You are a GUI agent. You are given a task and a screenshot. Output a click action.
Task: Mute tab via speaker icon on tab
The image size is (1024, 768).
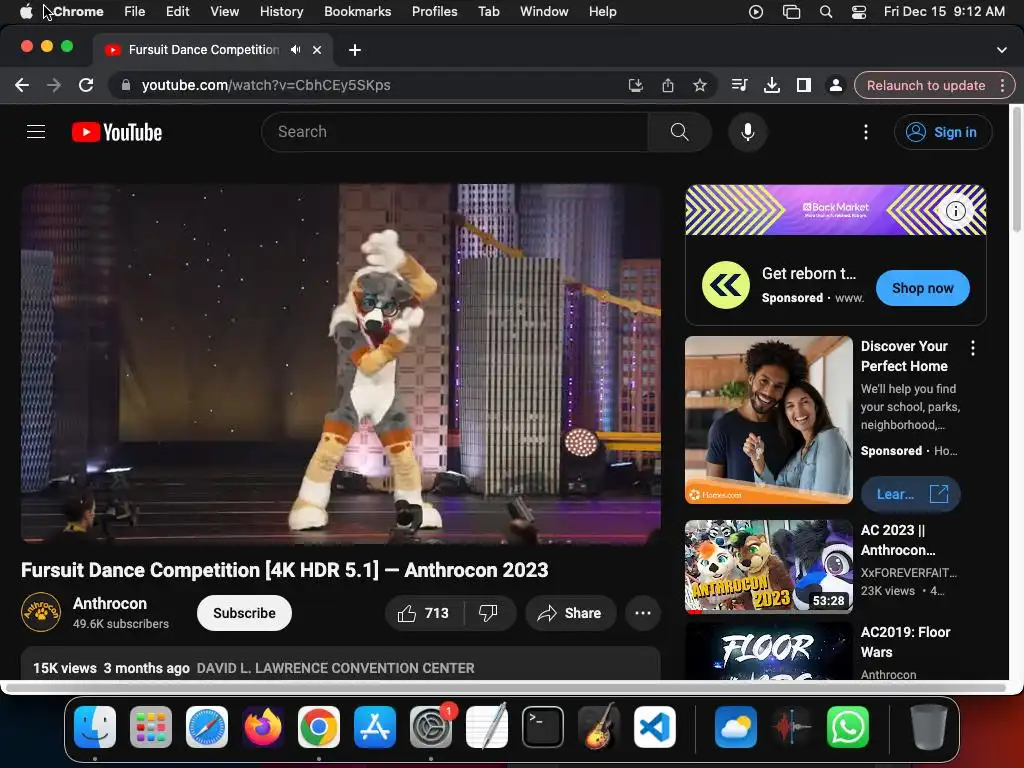pyautogui.click(x=296, y=50)
